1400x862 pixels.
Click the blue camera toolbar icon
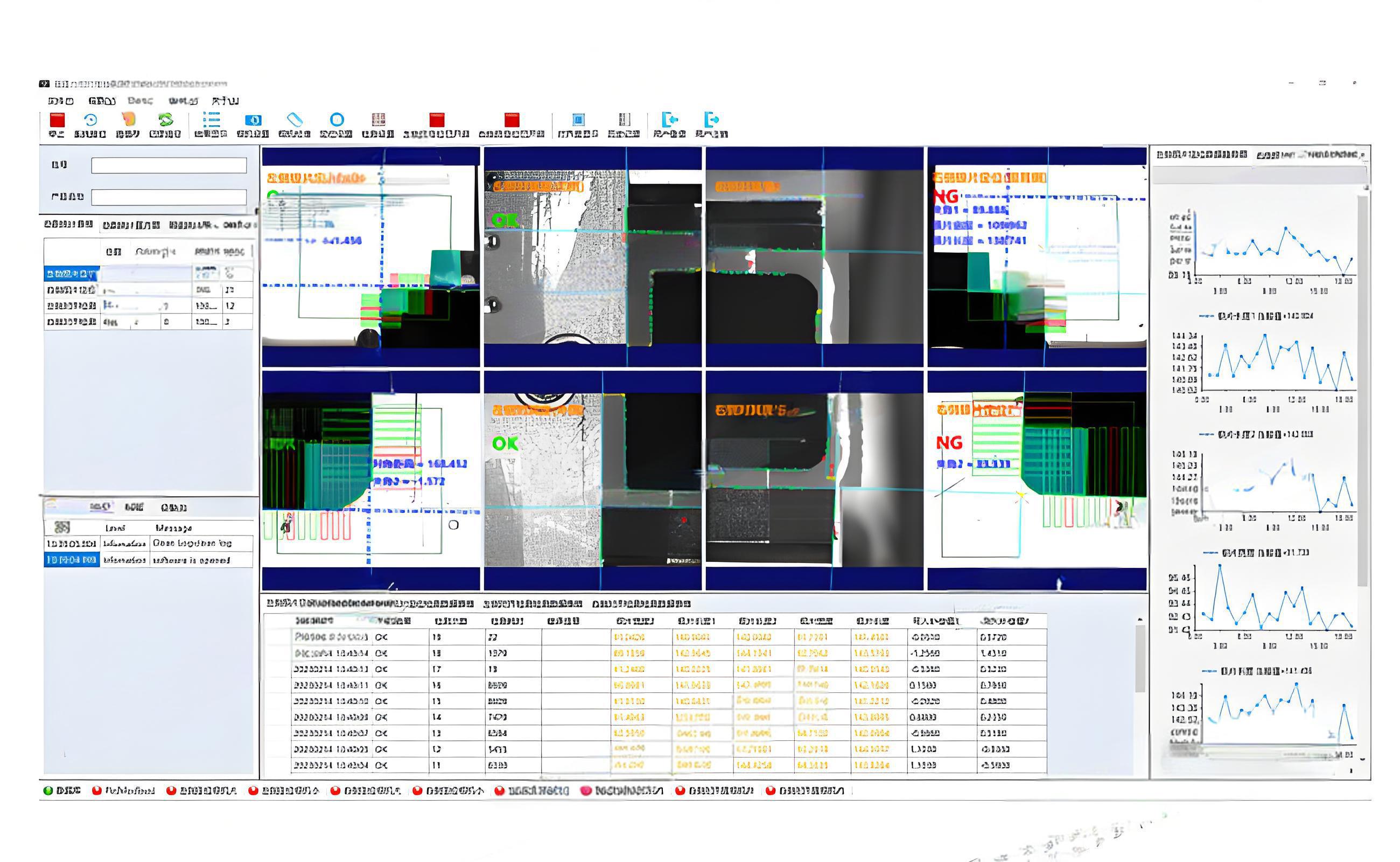click(253, 120)
